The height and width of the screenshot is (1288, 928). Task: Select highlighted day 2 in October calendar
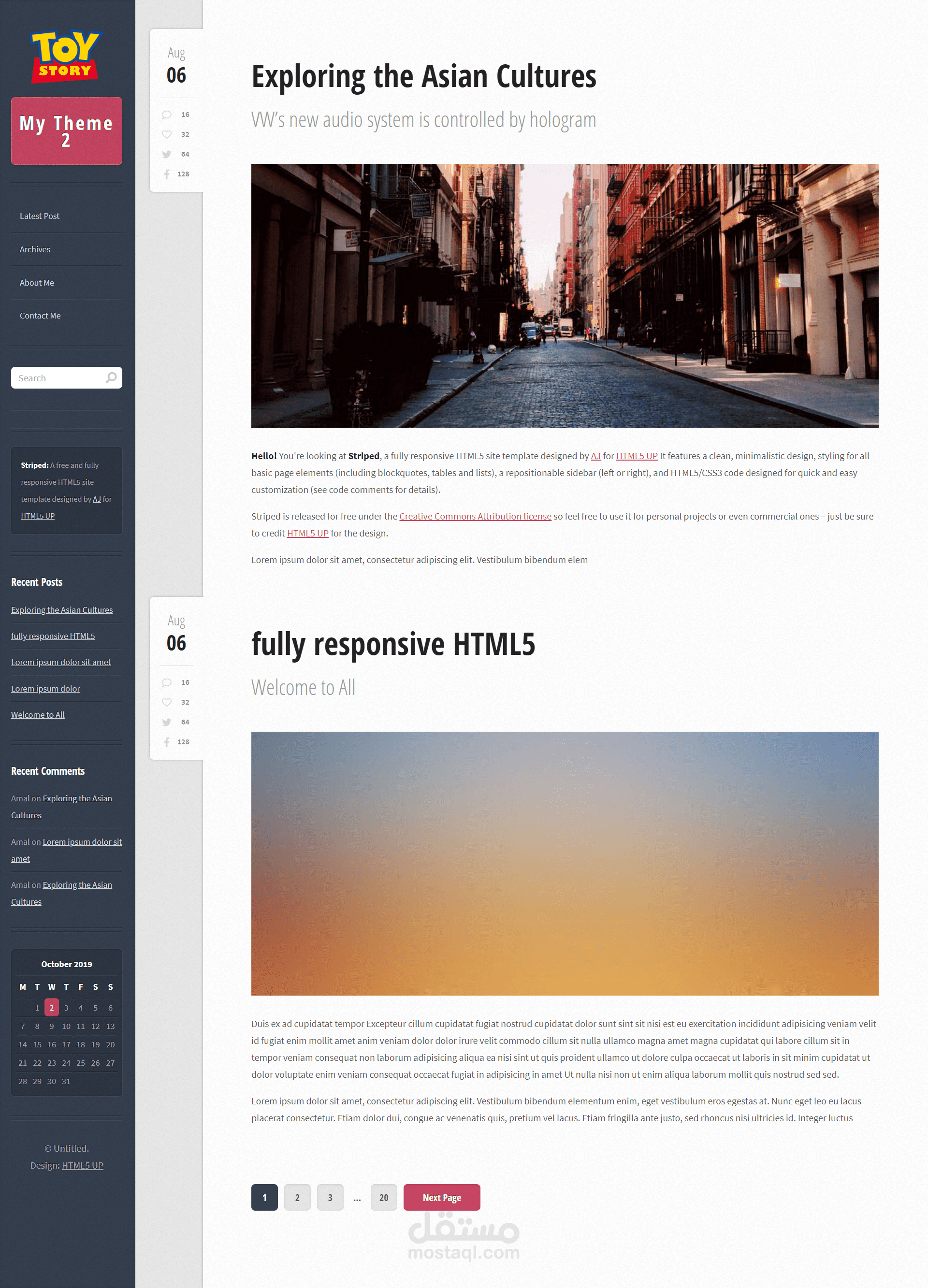click(52, 1008)
